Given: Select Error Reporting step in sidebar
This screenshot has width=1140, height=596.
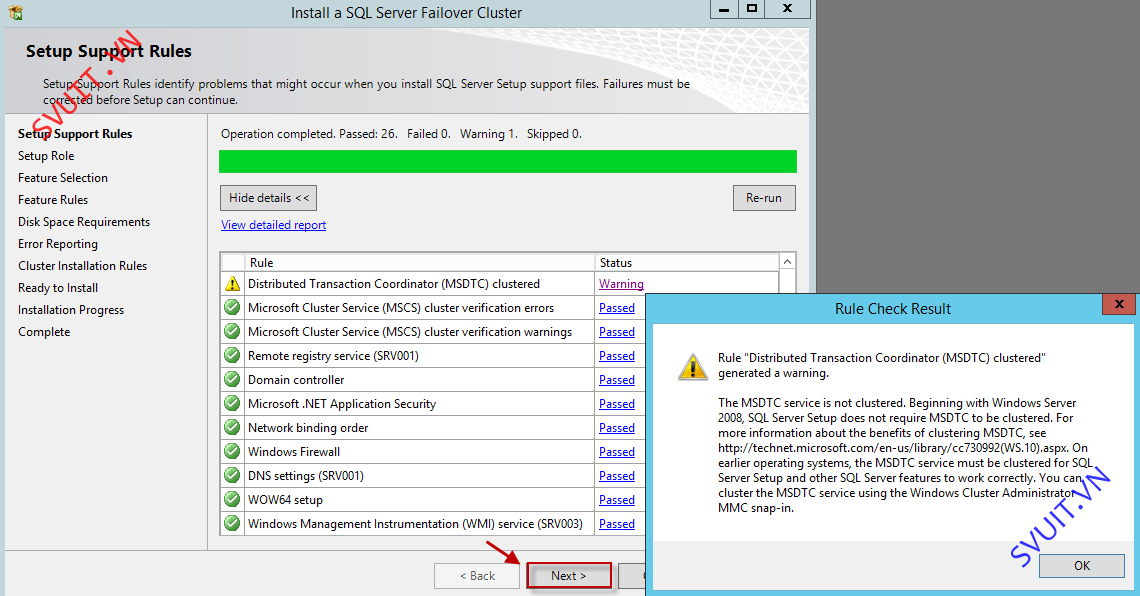Looking at the screenshot, I should (57, 243).
